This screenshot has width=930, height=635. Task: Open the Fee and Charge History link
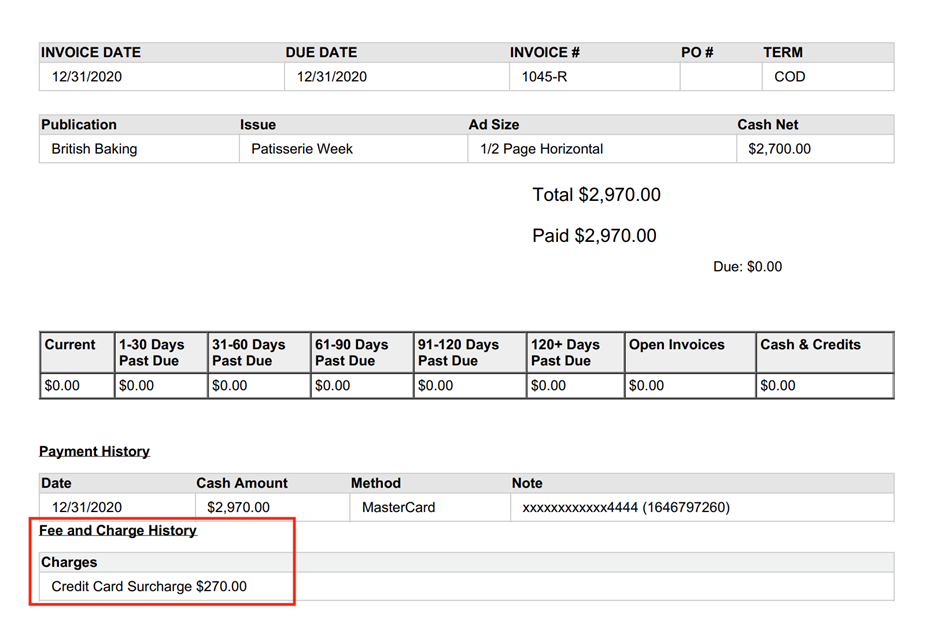[x=117, y=531]
